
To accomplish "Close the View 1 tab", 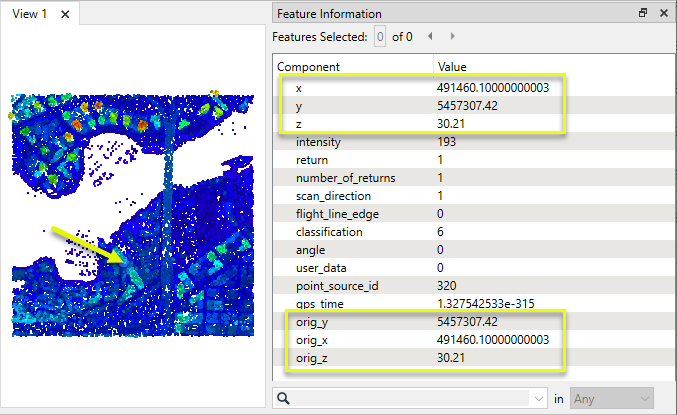I will (x=65, y=15).
